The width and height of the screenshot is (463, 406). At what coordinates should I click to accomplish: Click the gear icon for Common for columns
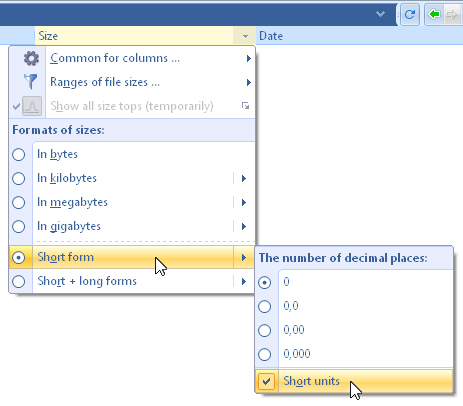click(x=31, y=58)
